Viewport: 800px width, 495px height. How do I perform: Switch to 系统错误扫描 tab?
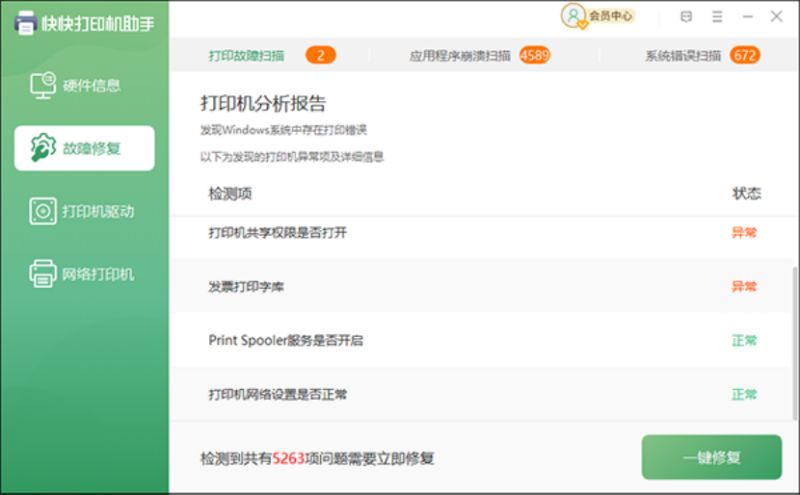click(x=682, y=56)
